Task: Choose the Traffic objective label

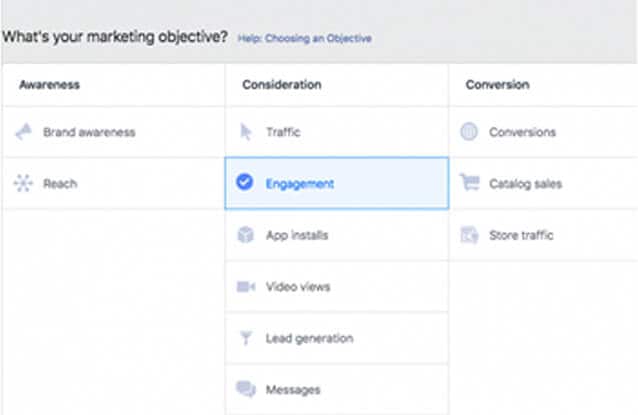Action: (x=283, y=132)
